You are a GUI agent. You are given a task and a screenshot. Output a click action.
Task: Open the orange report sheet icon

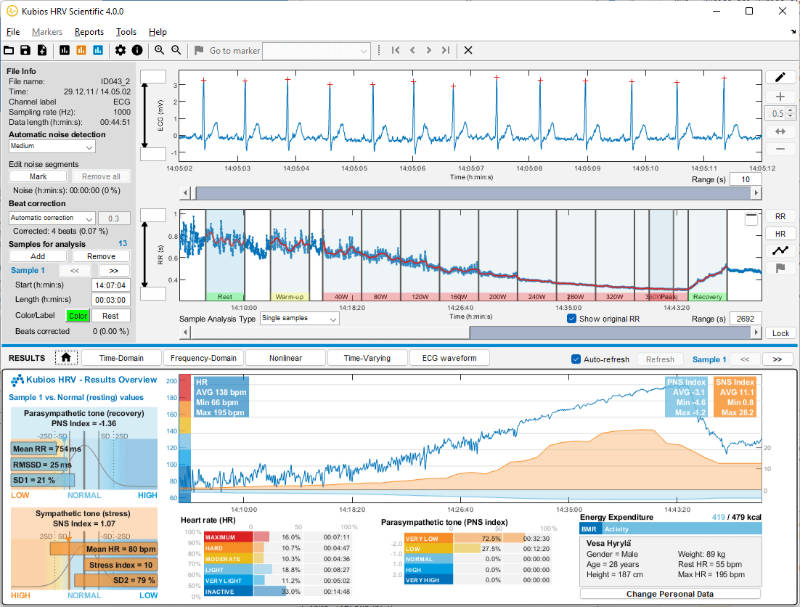click(81, 50)
